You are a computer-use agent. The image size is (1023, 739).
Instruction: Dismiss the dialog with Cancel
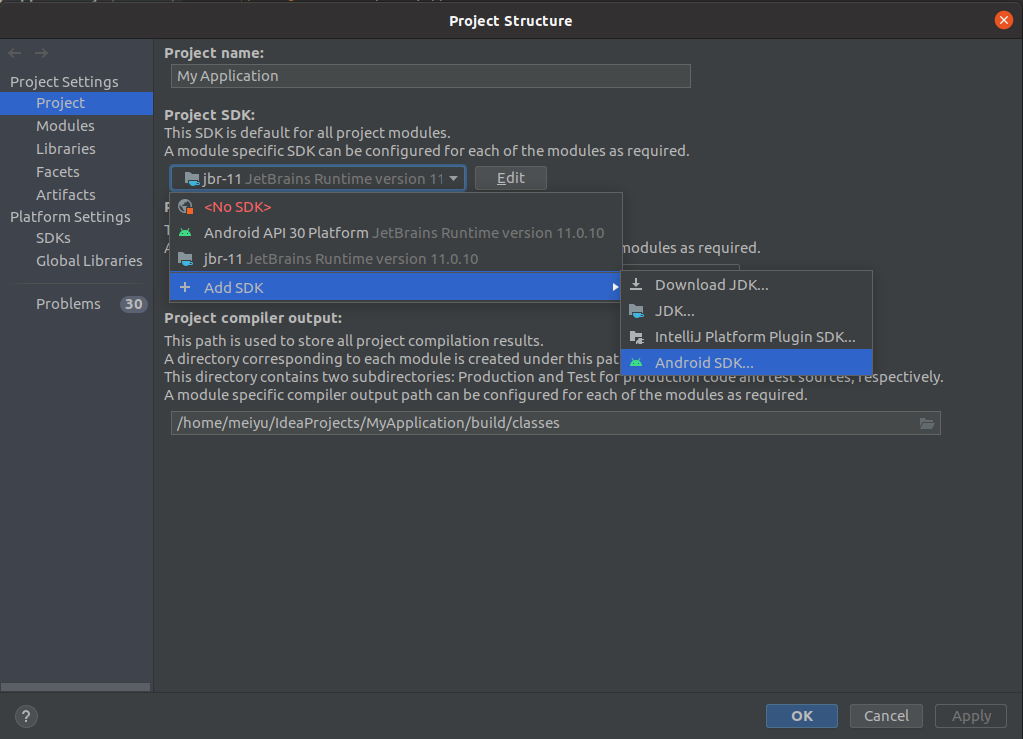(x=886, y=716)
